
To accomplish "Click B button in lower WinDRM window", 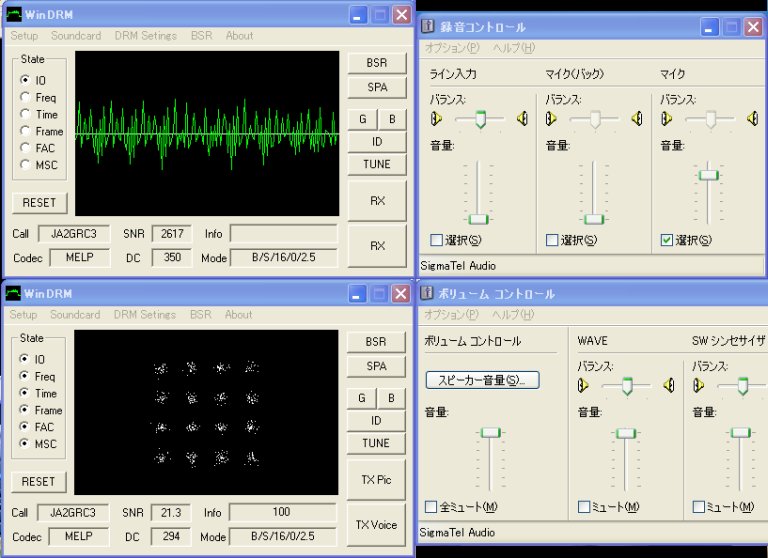I will click(391, 398).
